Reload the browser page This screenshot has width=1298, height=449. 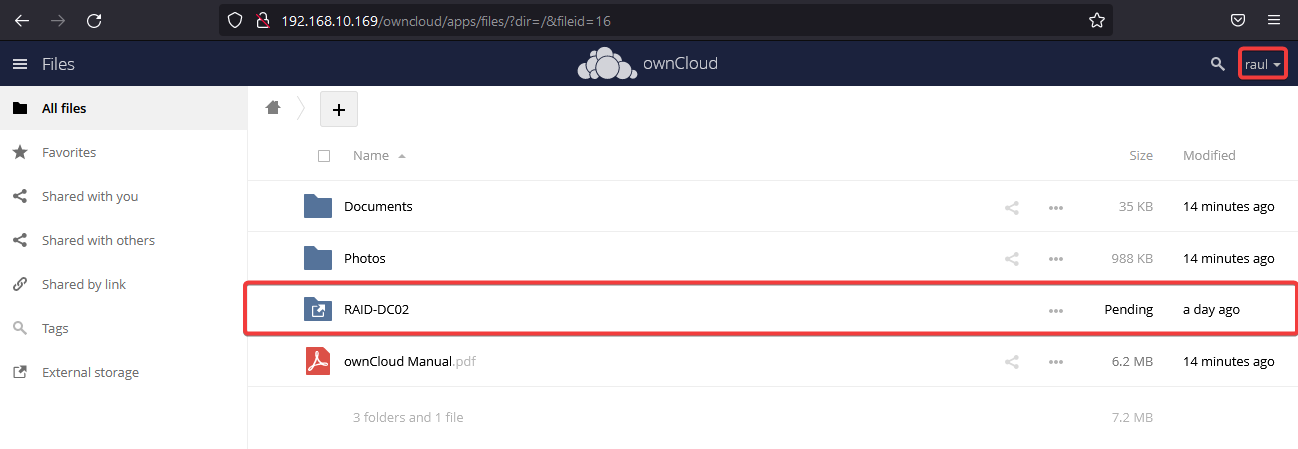pyautogui.click(x=94, y=20)
